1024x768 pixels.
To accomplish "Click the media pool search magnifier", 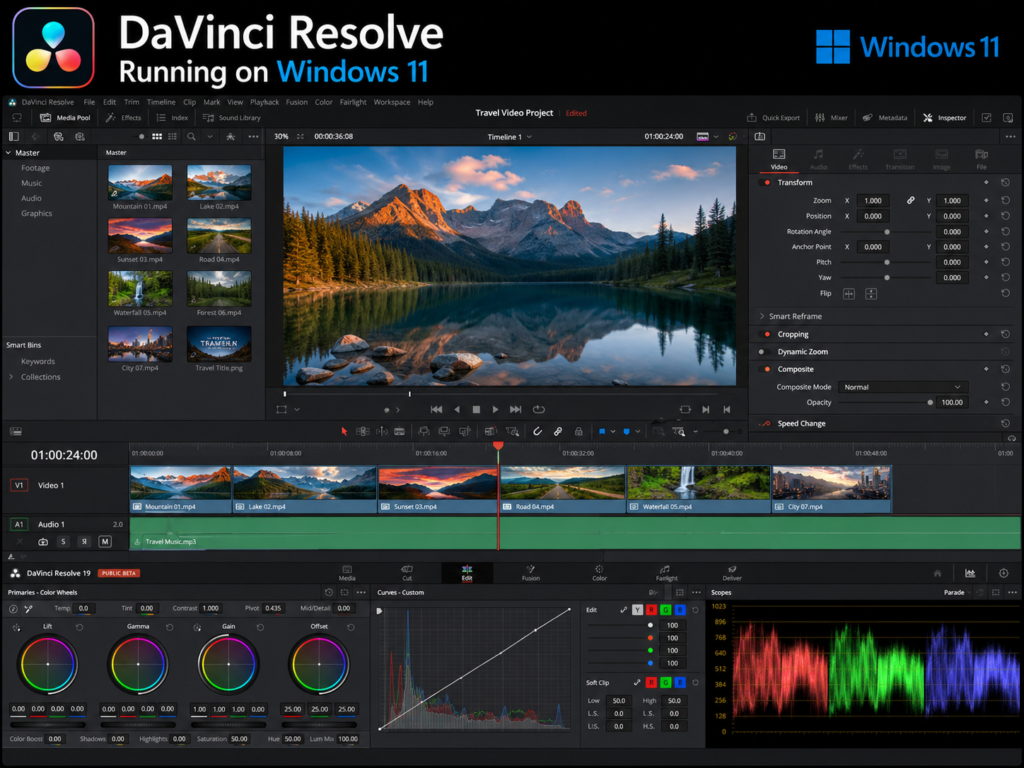I will [191, 136].
